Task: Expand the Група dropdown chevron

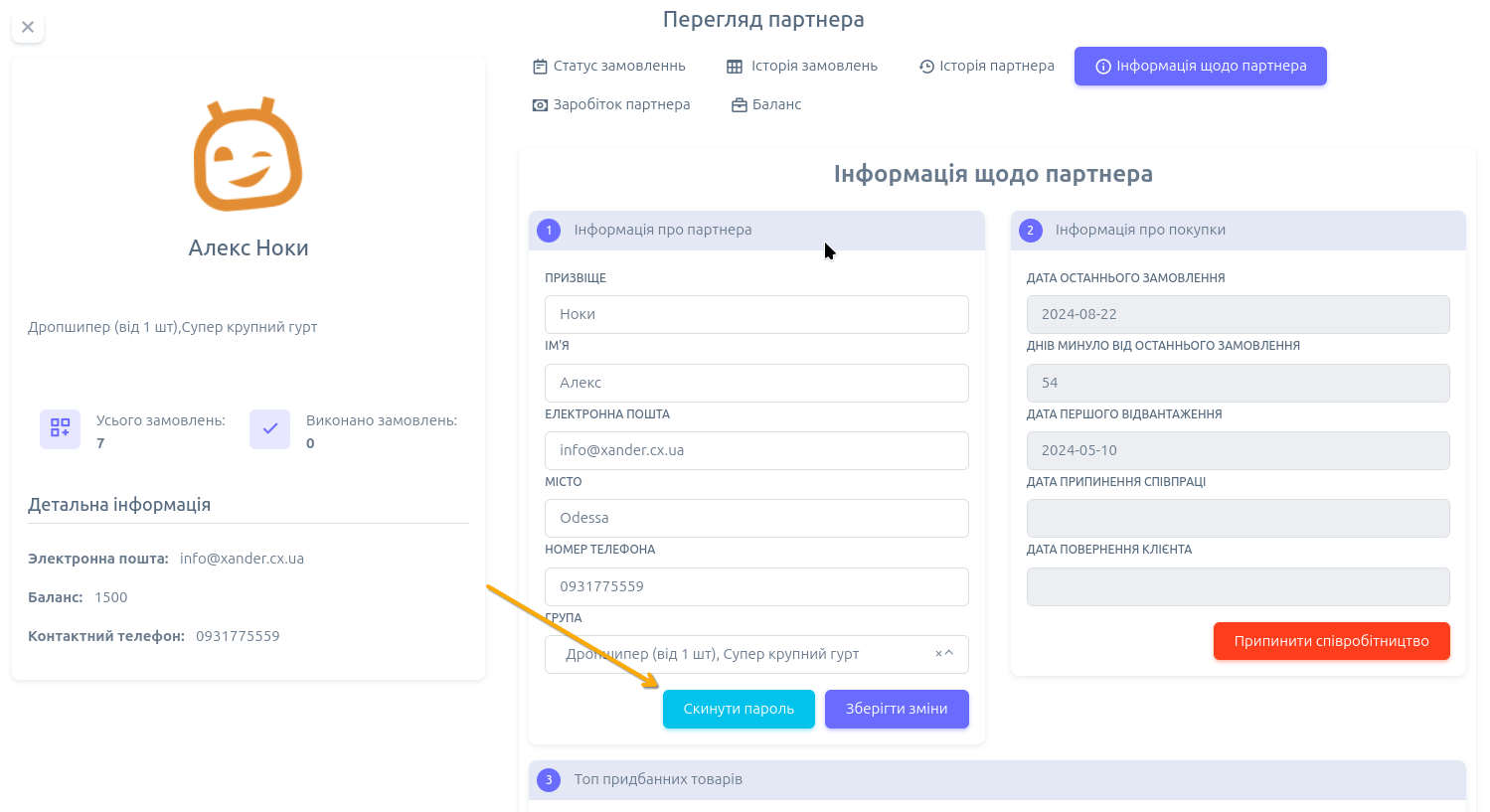Action: [949, 654]
